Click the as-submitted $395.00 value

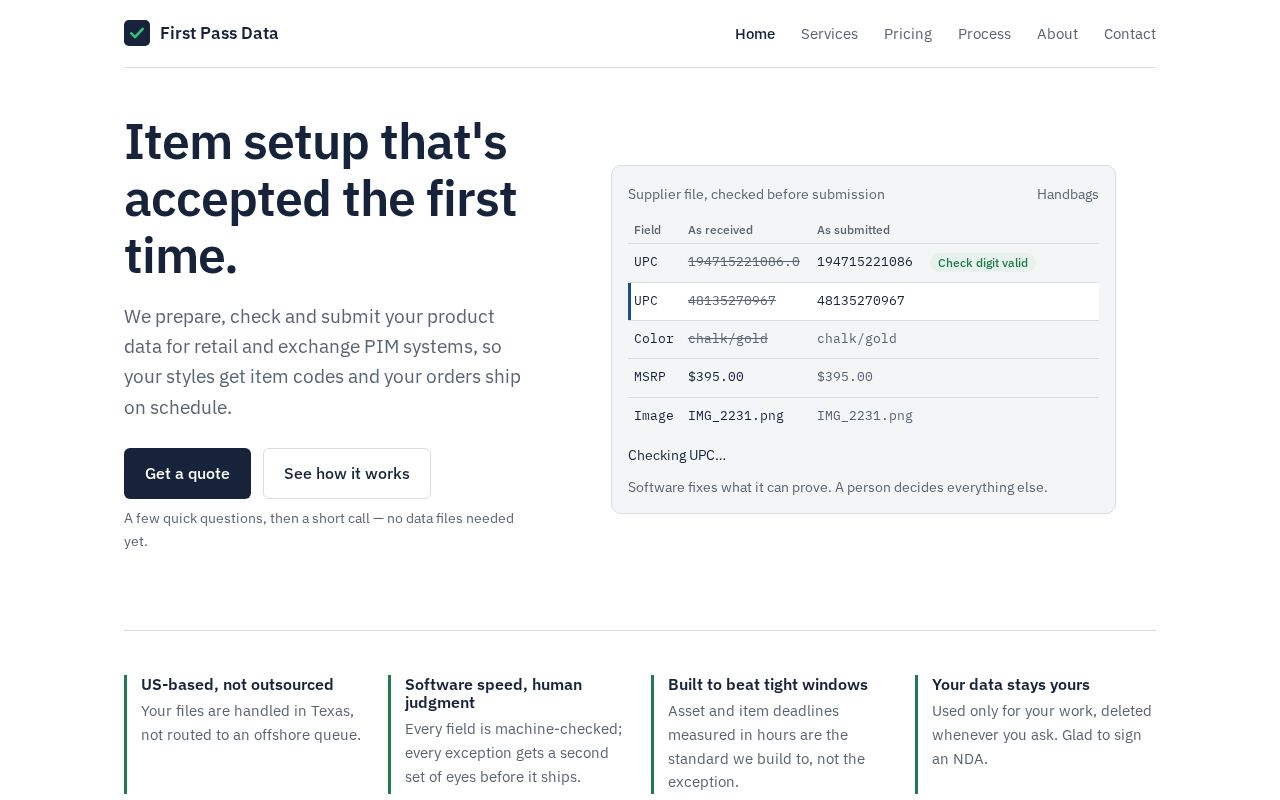click(x=845, y=377)
